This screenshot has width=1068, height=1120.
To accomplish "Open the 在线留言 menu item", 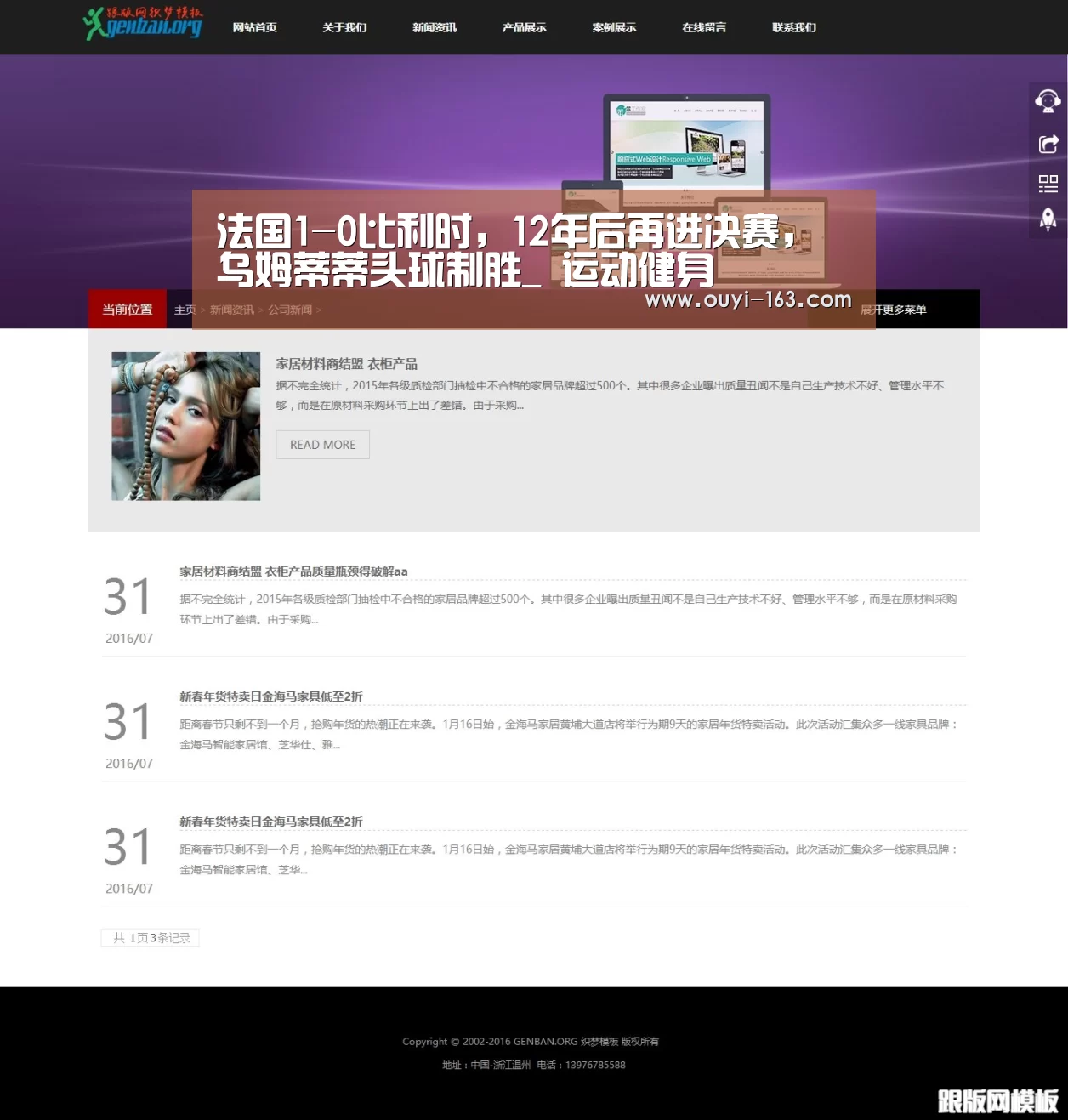I will (x=704, y=27).
